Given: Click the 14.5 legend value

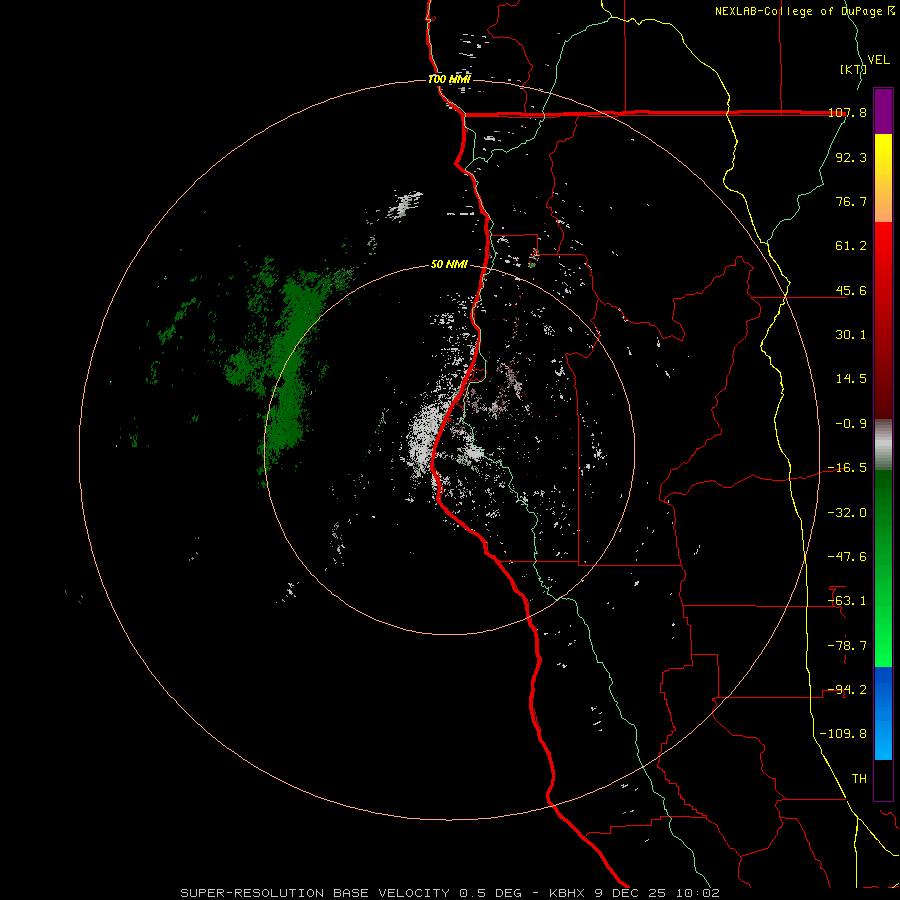Looking at the screenshot, I should pyautogui.click(x=851, y=379).
